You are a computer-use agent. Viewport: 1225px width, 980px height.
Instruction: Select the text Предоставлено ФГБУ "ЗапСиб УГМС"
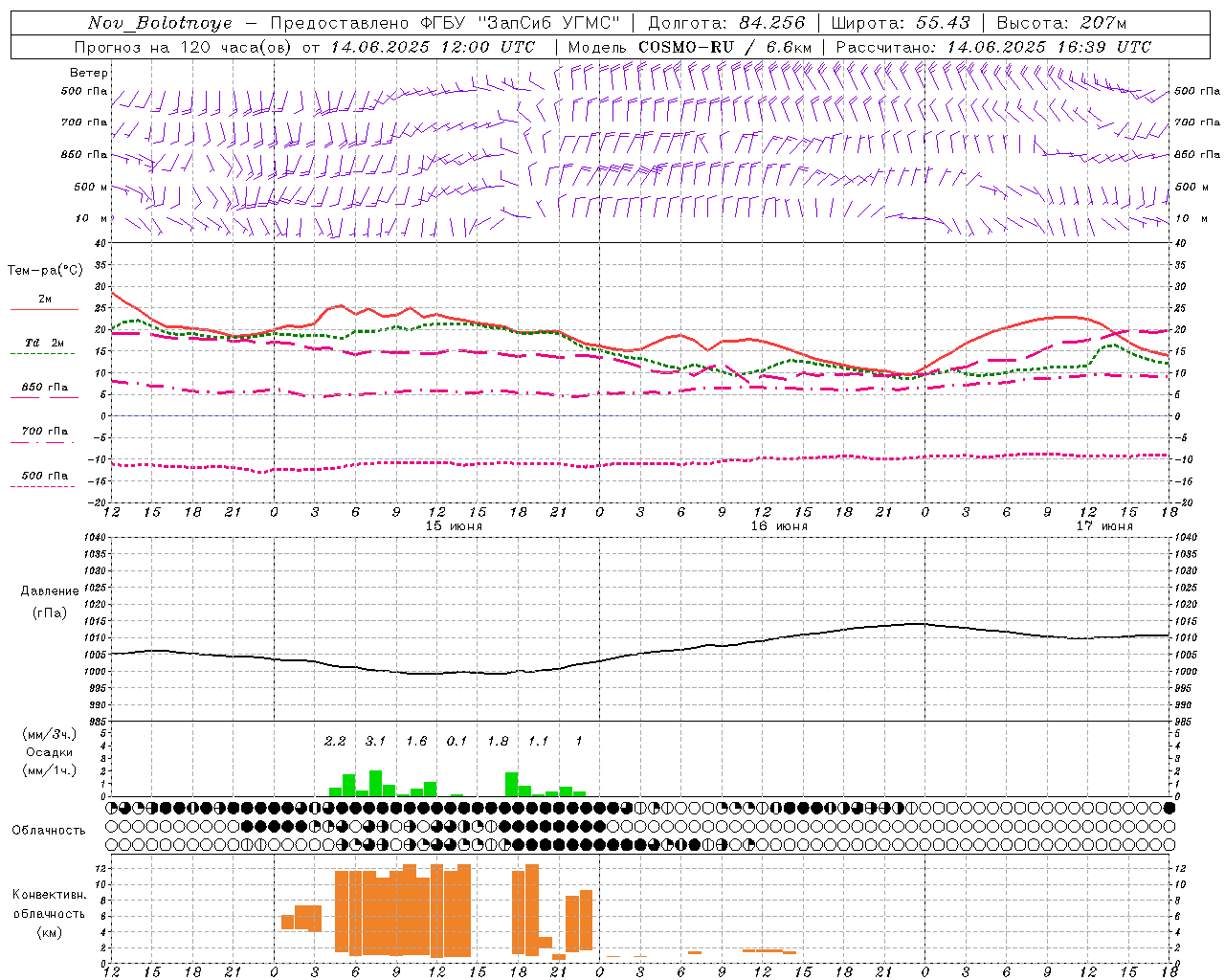point(445,23)
